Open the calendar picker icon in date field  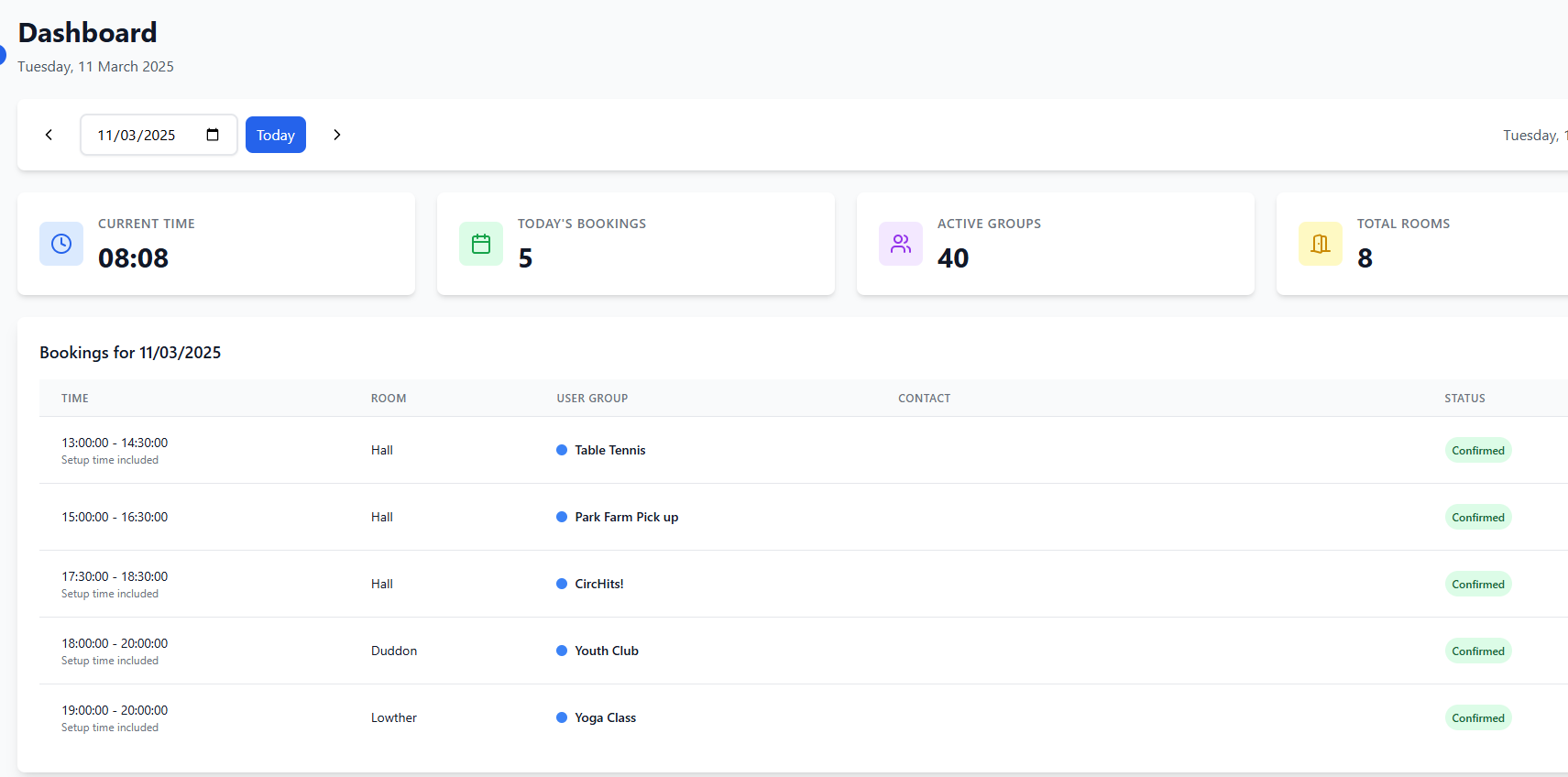pyautogui.click(x=213, y=135)
